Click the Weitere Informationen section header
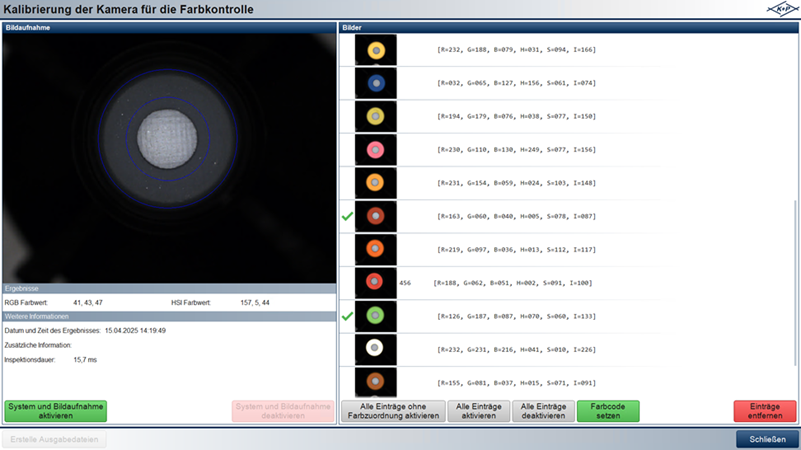801x450 pixels. click(x=169, y=317)
